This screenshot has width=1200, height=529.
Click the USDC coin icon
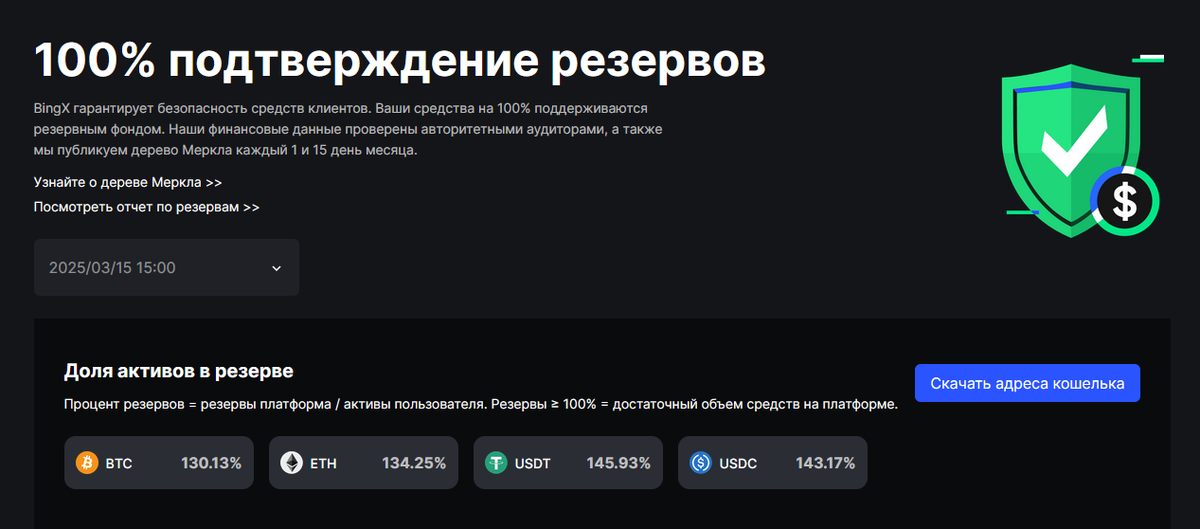tap(701, 463)
